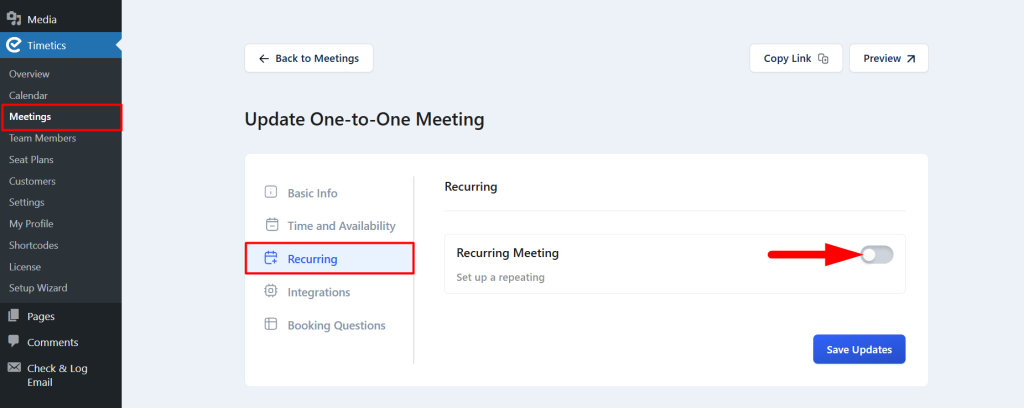Click Save Updates button
Viewport: 1024px width, 408px height.
coord(859,349)
